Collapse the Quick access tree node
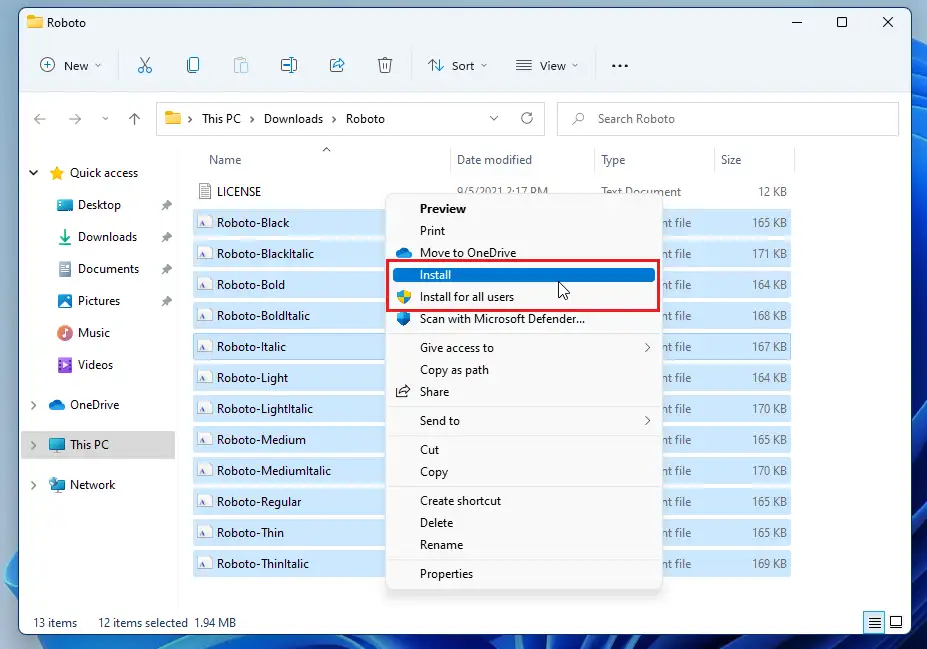The height and width of the screenshot is (649, 927). point(34,173)
